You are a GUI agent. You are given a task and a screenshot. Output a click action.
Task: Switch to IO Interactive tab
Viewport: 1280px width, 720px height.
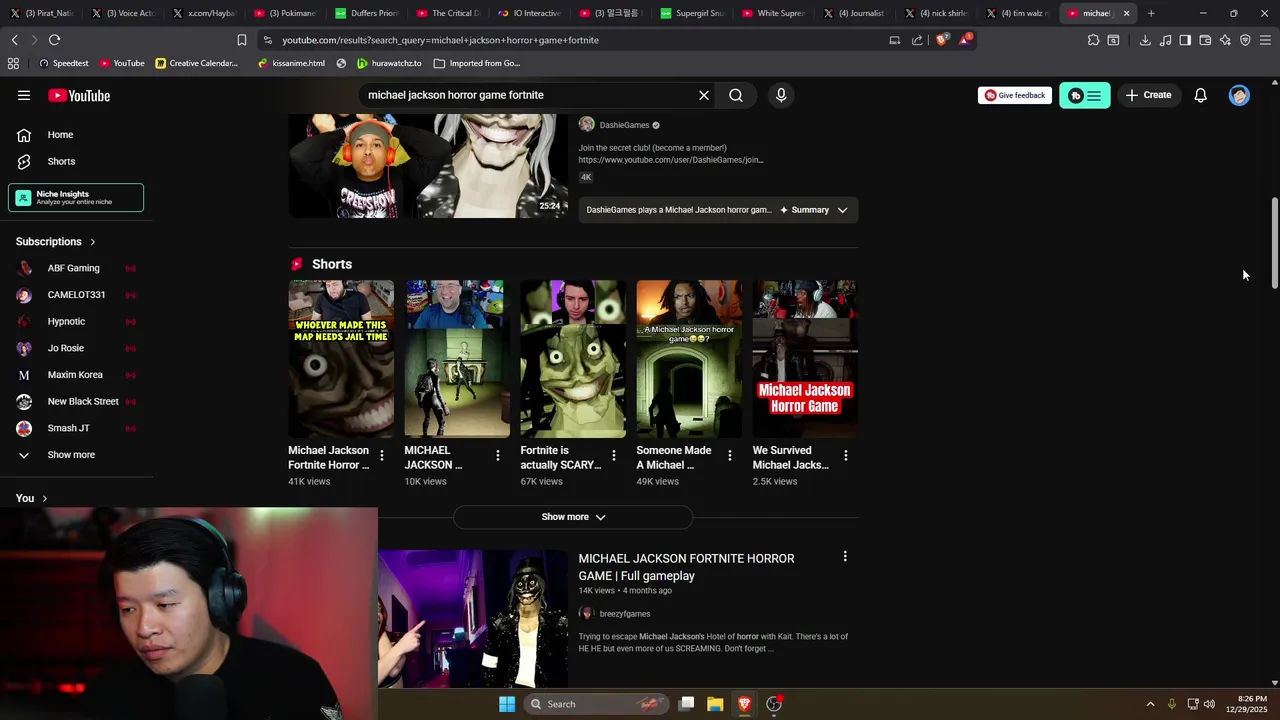530,13
